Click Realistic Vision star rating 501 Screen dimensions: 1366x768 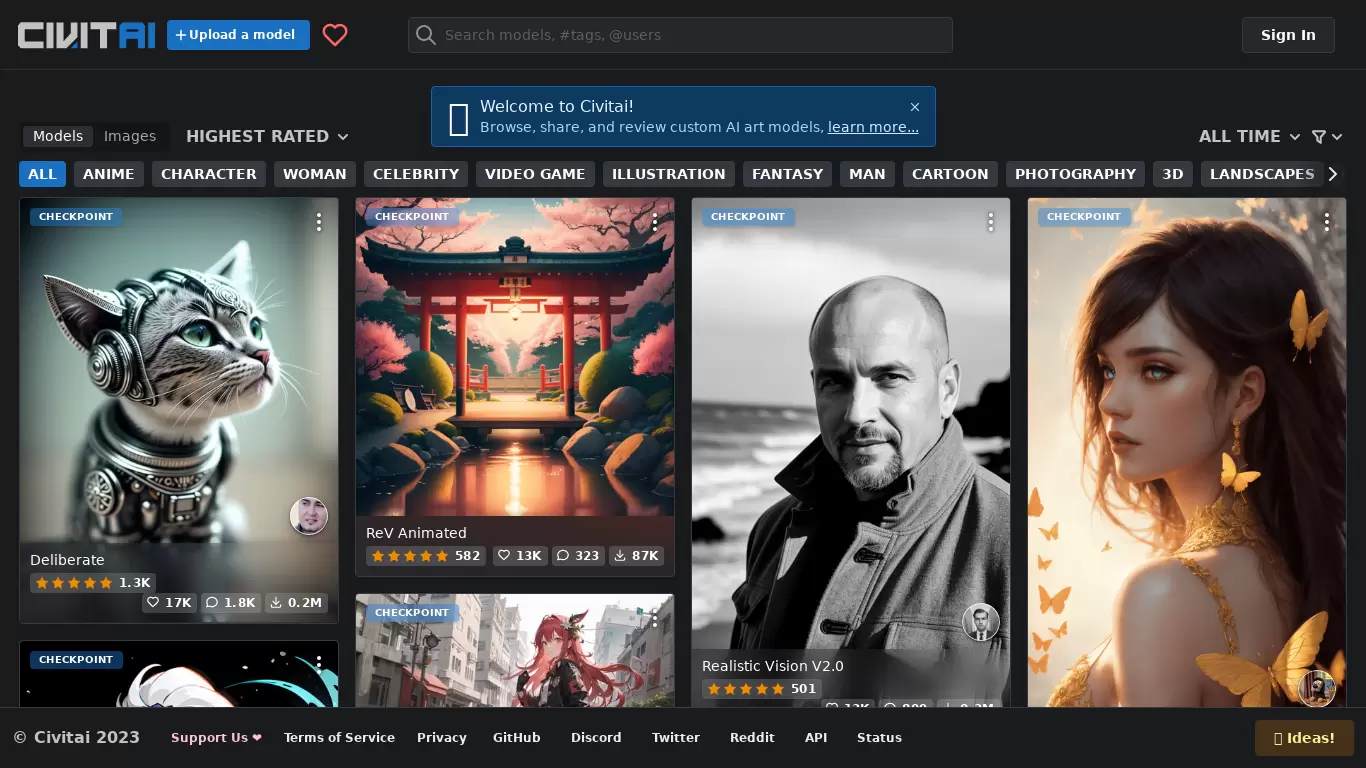pos(761,689)
